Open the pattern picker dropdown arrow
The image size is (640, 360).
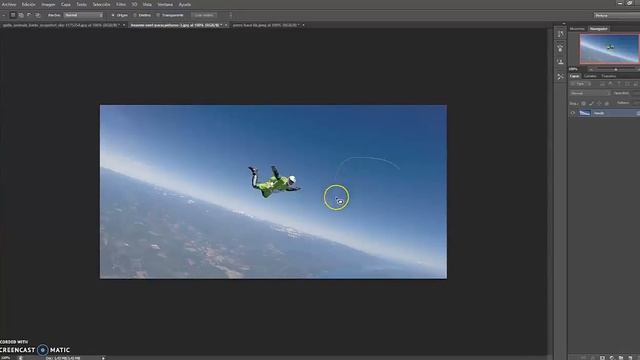(x=230, y=15)
